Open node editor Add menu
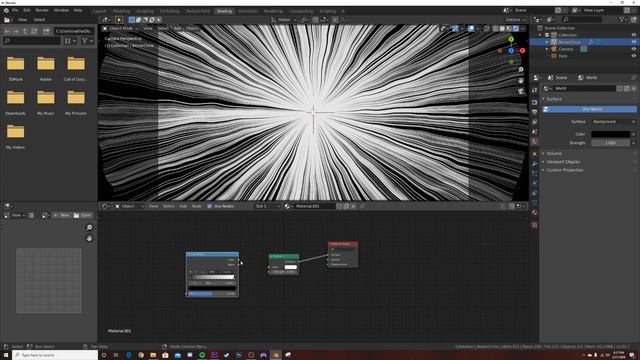 [x=183, y=206]
